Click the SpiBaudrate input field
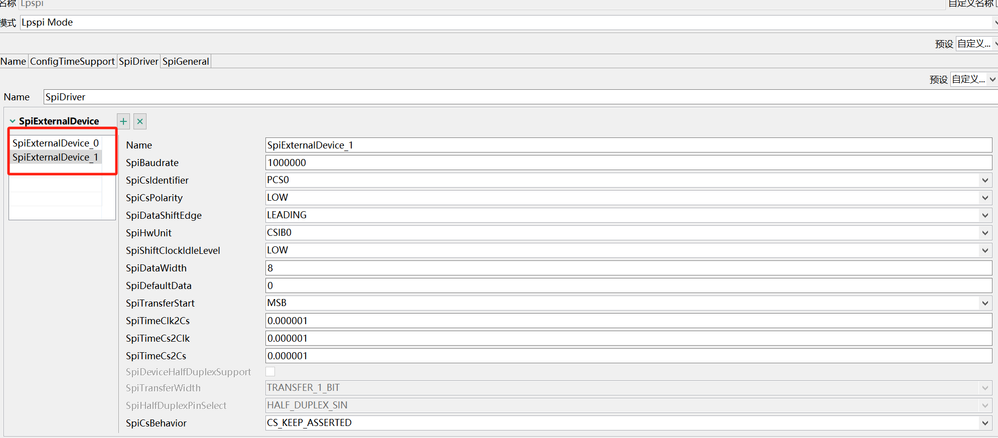Image resolution: width=998 pixels, height=438 pixels. coord(627,162)
